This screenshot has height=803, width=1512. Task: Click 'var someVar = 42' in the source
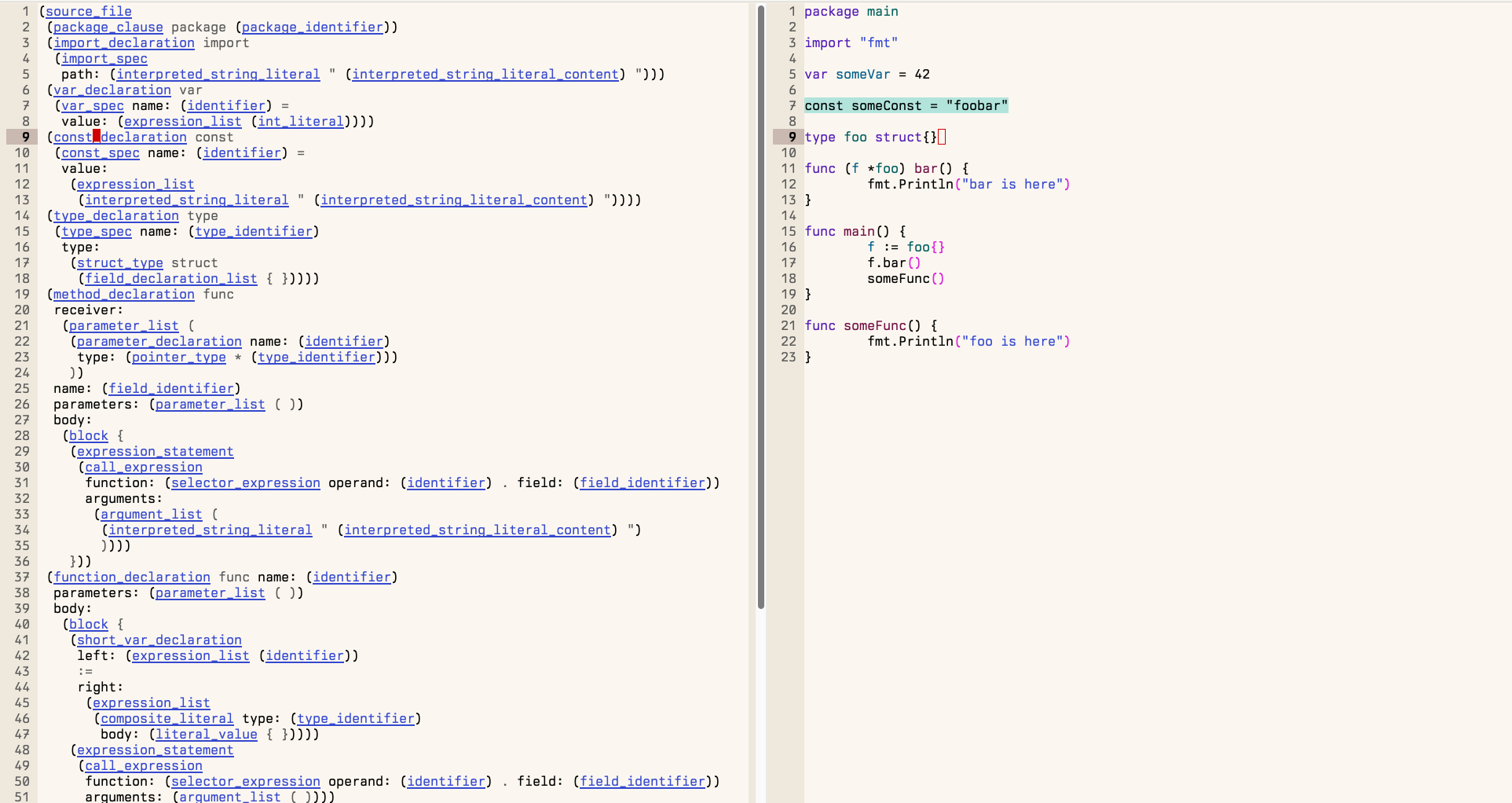(x=867, y=75)
